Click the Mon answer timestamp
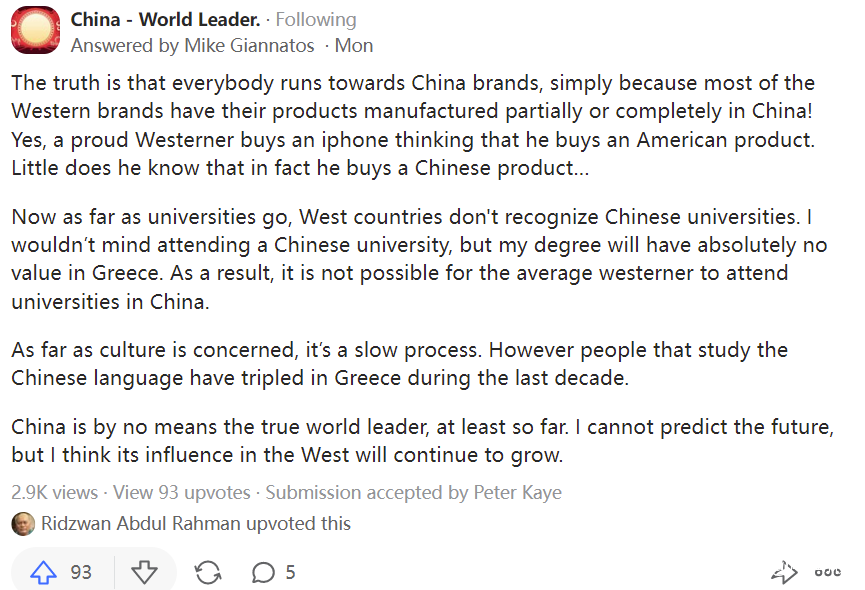This screenshot has width=865, height=590. click(x=354, y=45)
